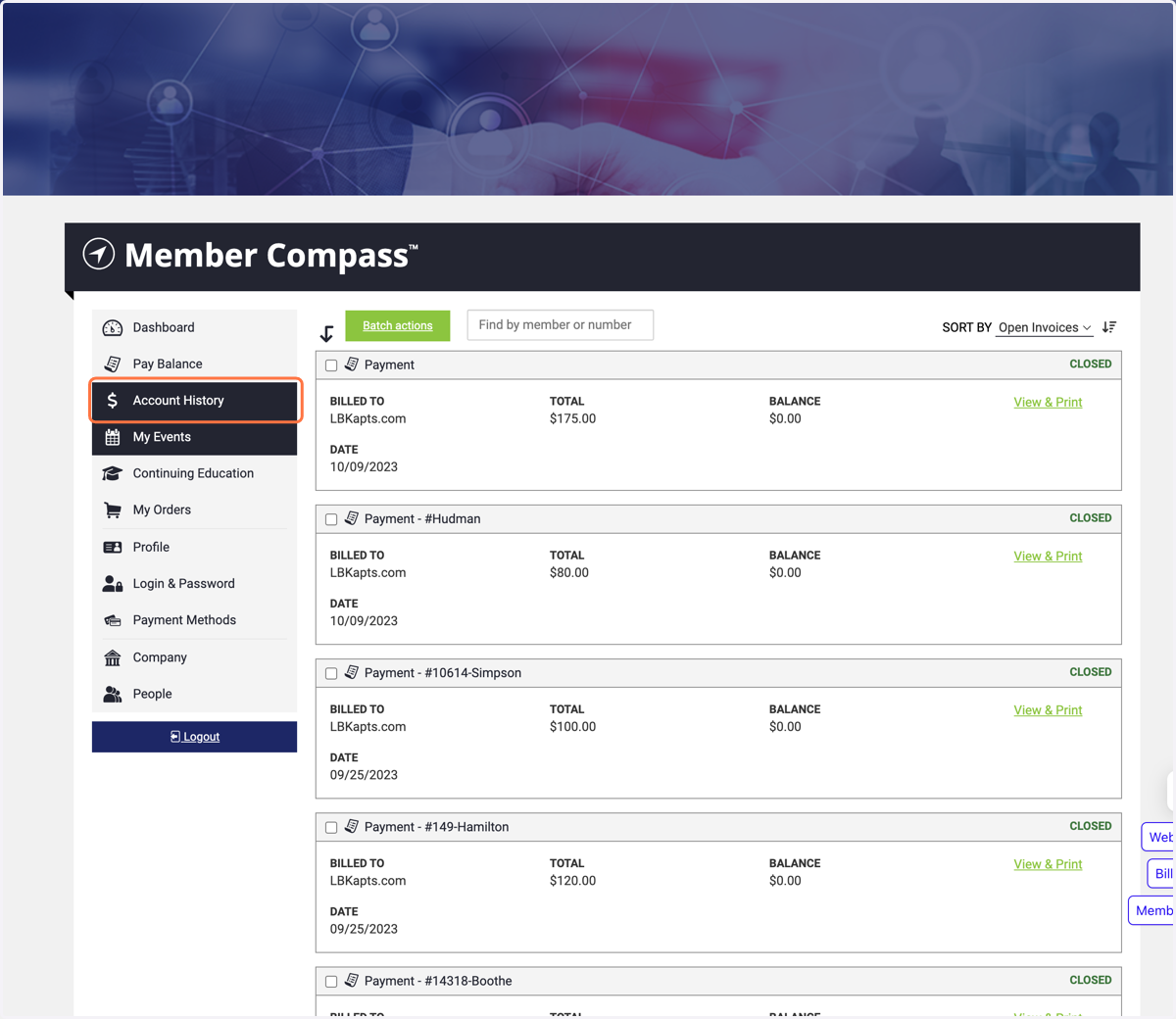Open My Orders in the sidebar
The image size is (1176, 1019).
194,509
